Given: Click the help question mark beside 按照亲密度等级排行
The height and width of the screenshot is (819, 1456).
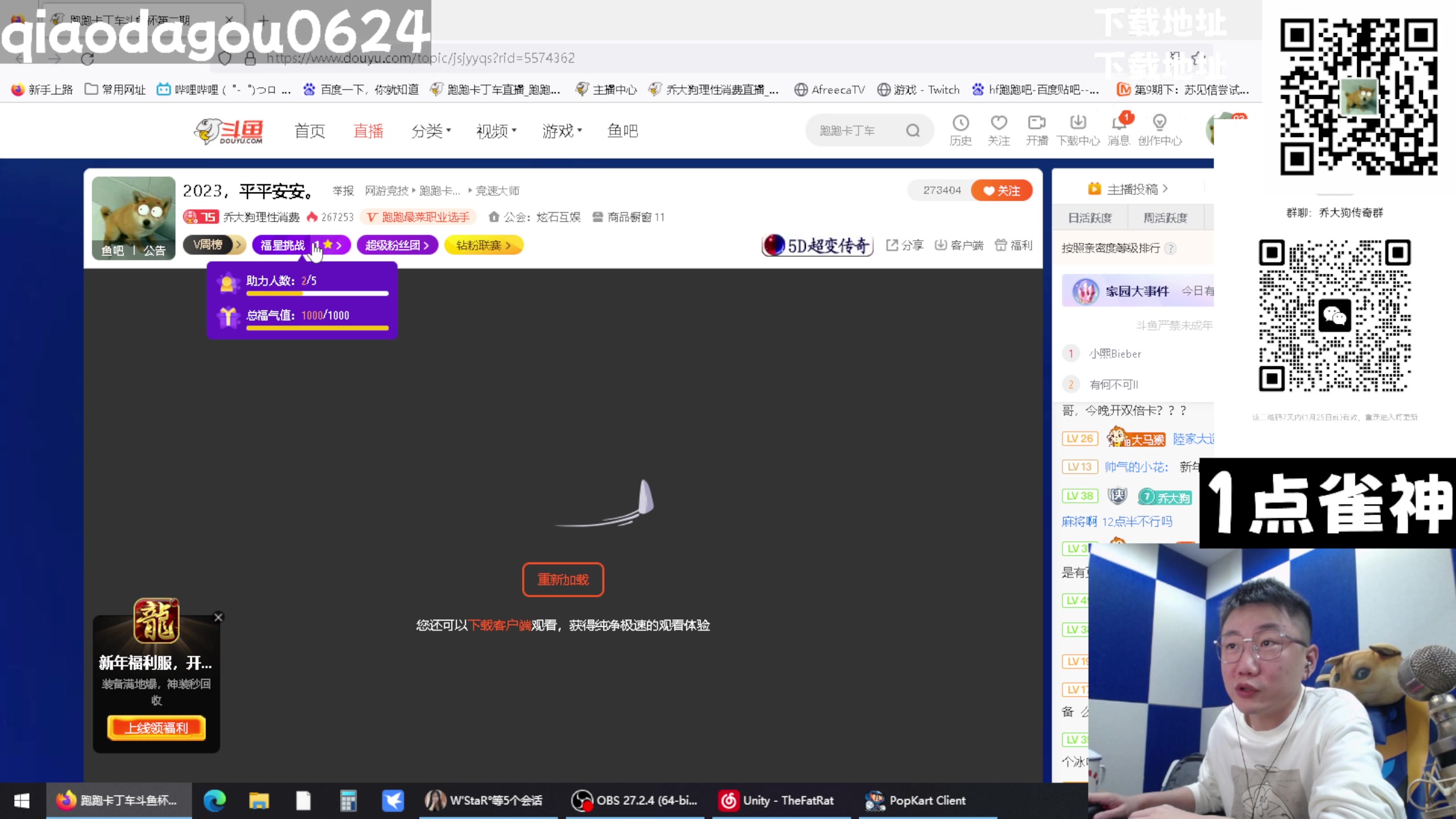Looking at the screenshot, I should [1170, 249].
